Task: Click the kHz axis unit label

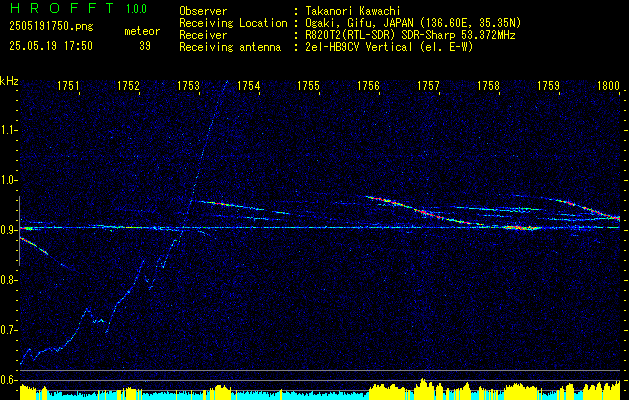Action: (9, 81)
